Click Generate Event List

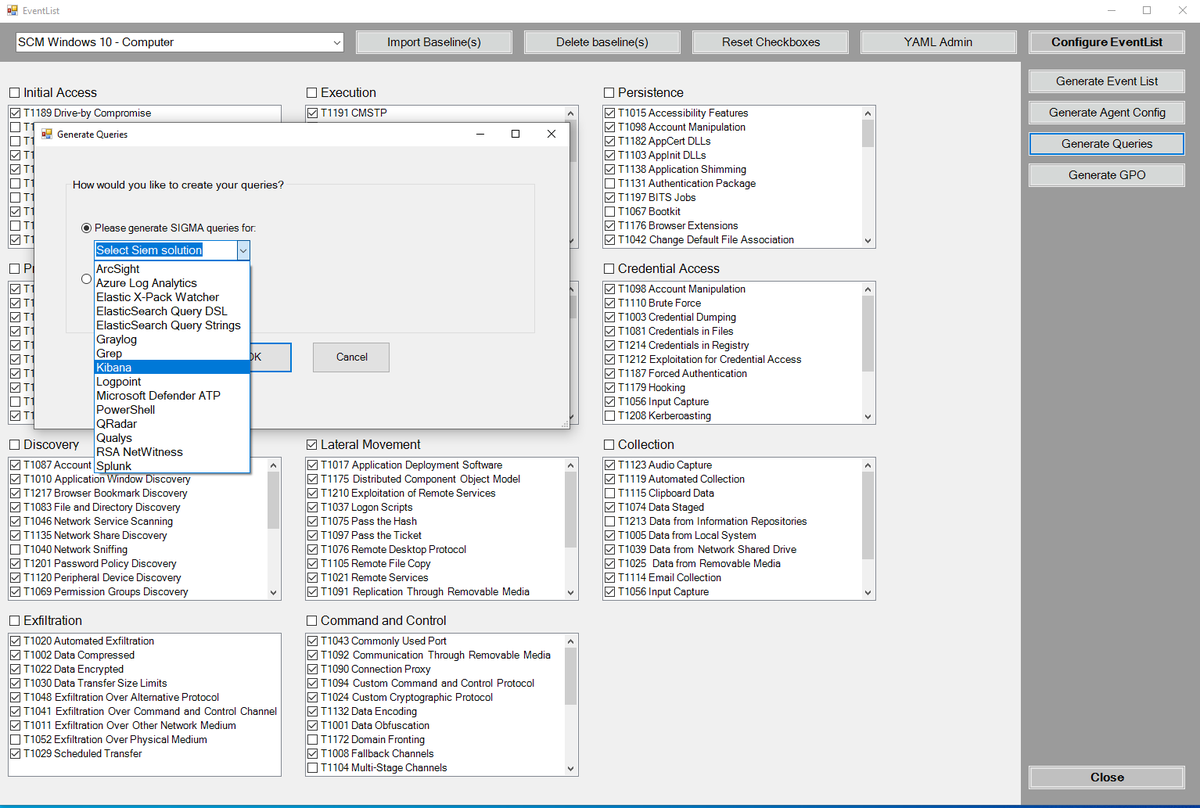pos(1107,81)
